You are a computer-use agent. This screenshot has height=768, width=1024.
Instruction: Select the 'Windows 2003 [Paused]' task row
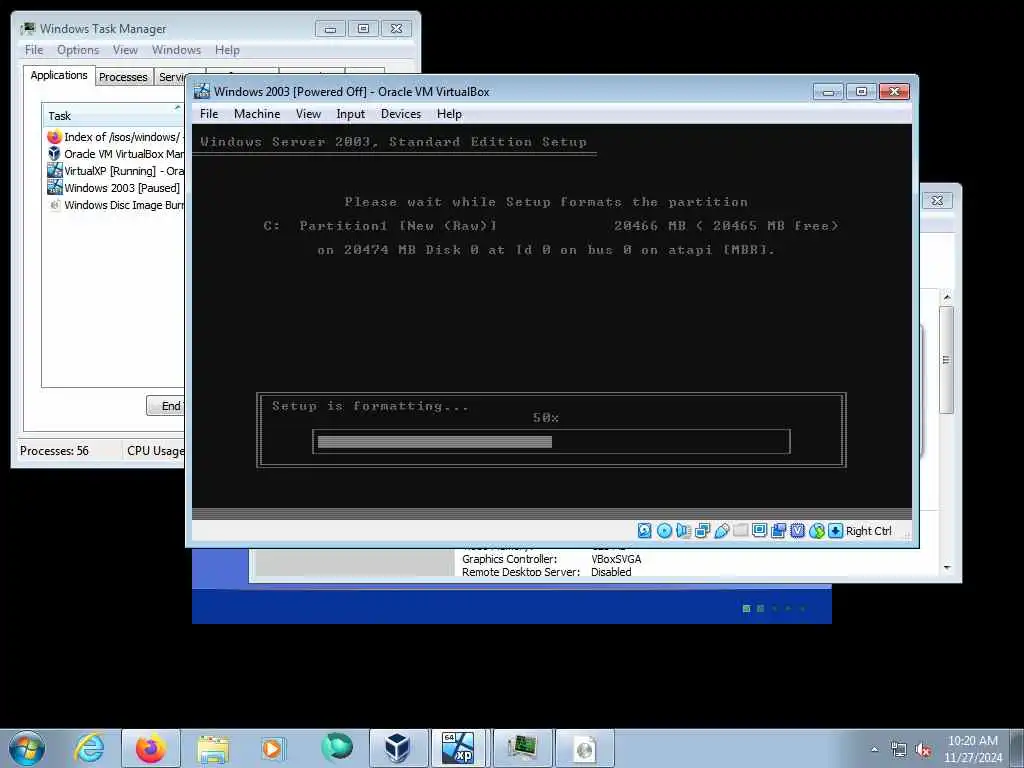click(115, 188)
